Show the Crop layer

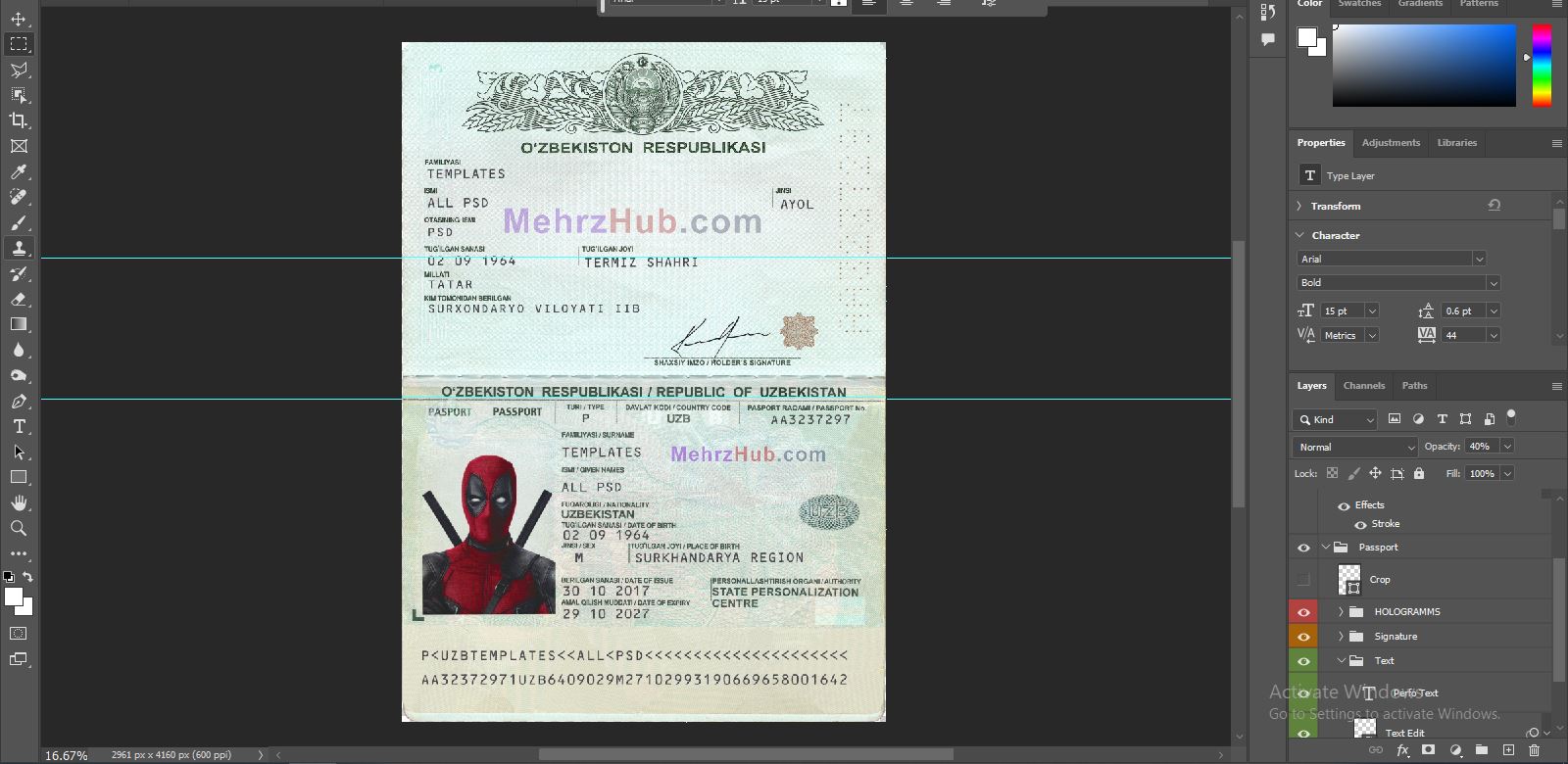1303,580
